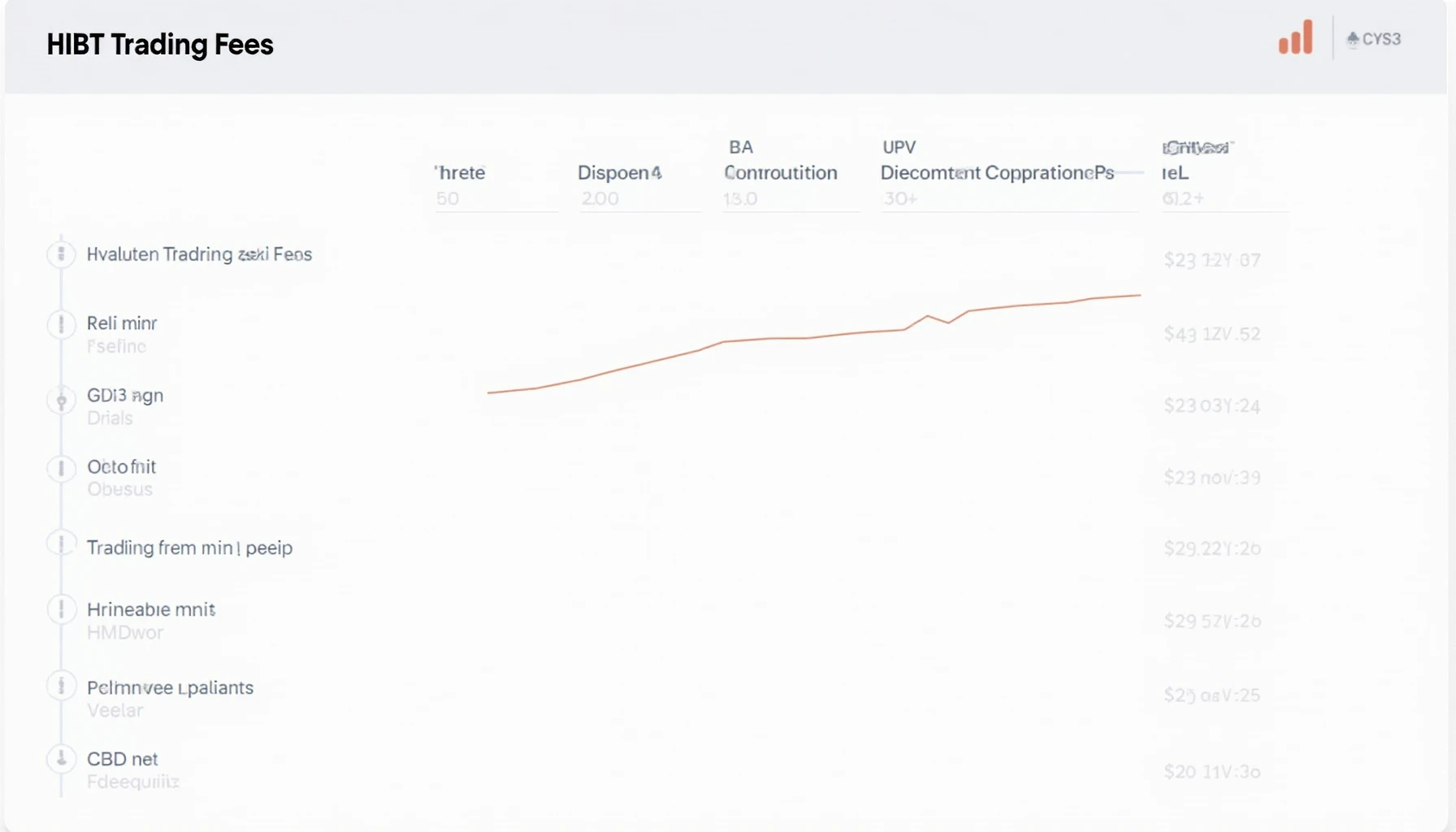
Task: Click the $29.22Y:26 amount
Action: click(x=1212, y=548)
